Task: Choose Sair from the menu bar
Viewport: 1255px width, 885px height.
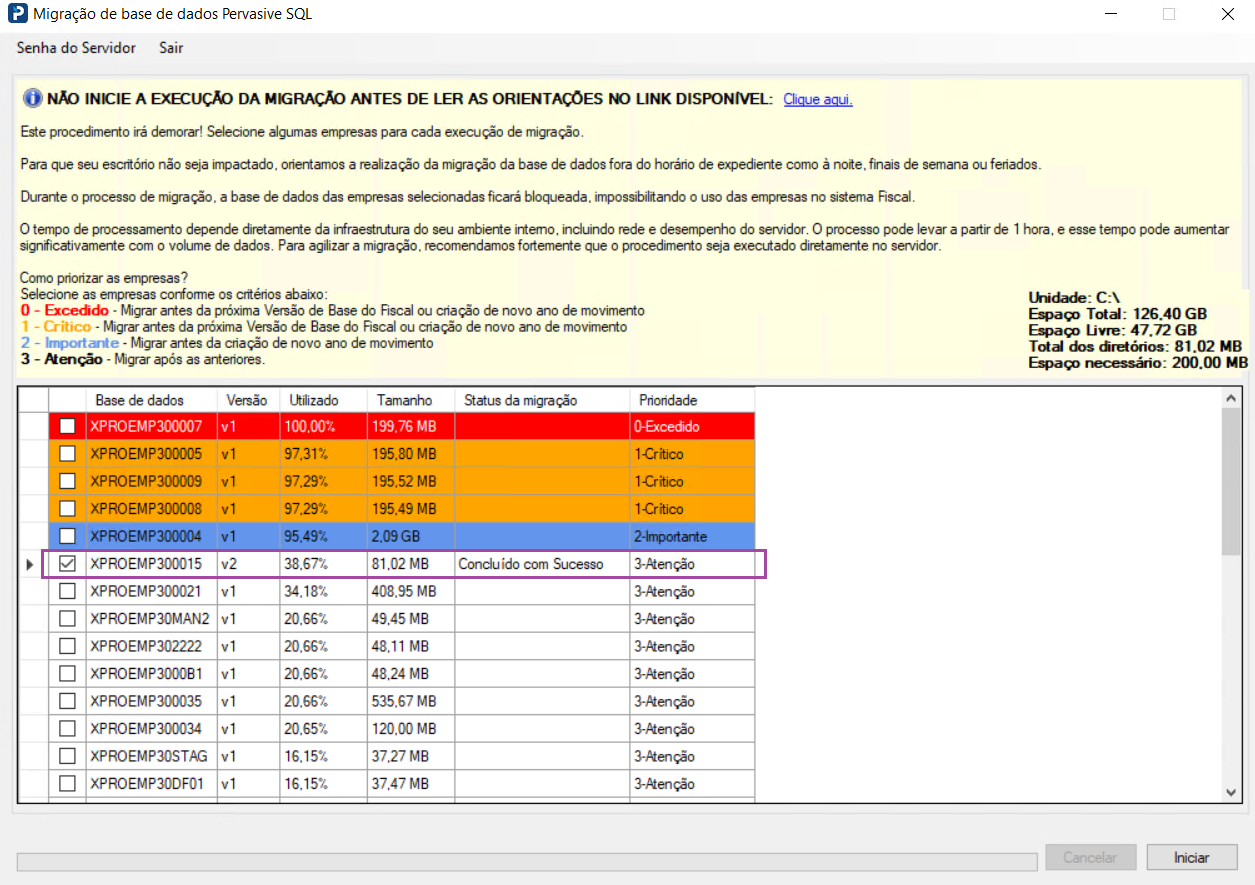Action: coord(171,48)
